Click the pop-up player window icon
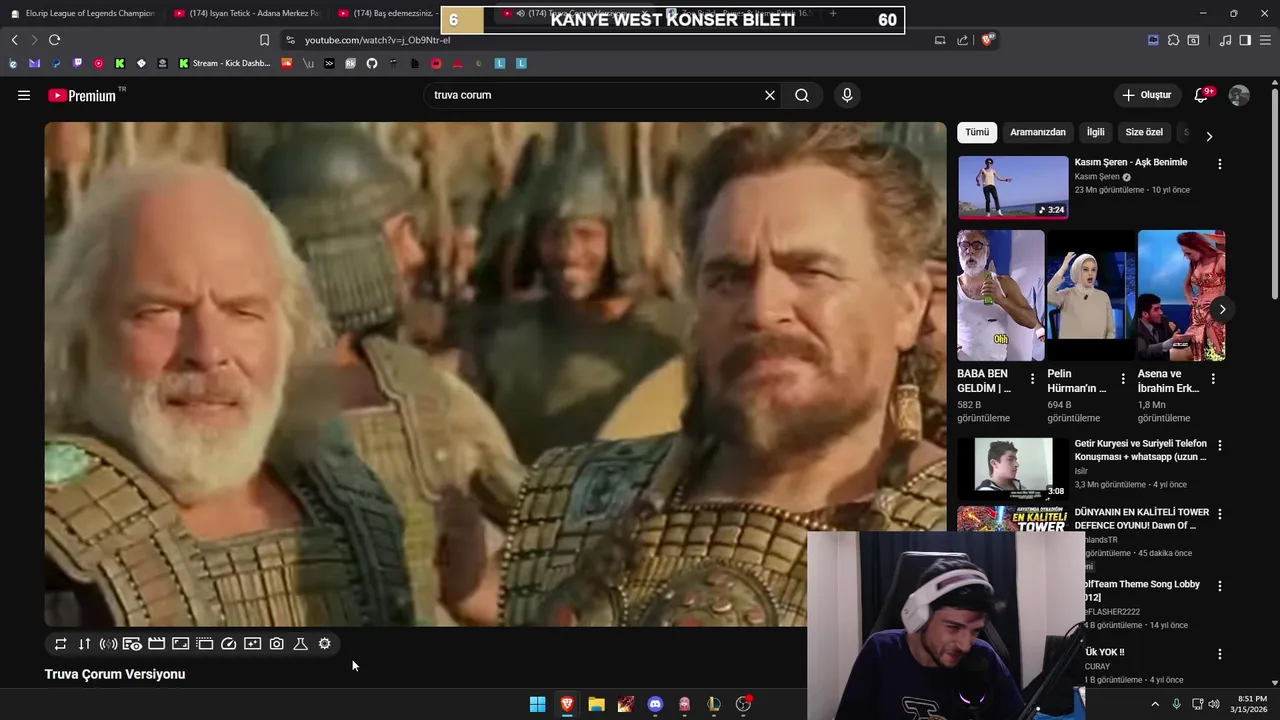1280x720 pixels. 204,644
